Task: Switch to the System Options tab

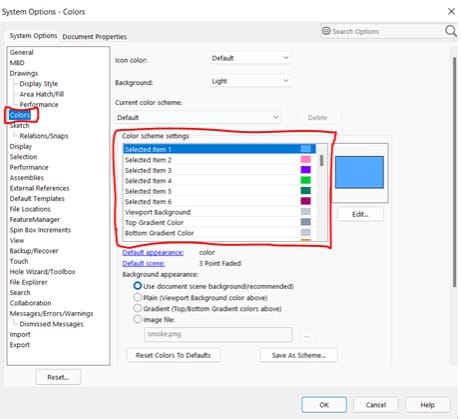Action: [x=33, y=36]
